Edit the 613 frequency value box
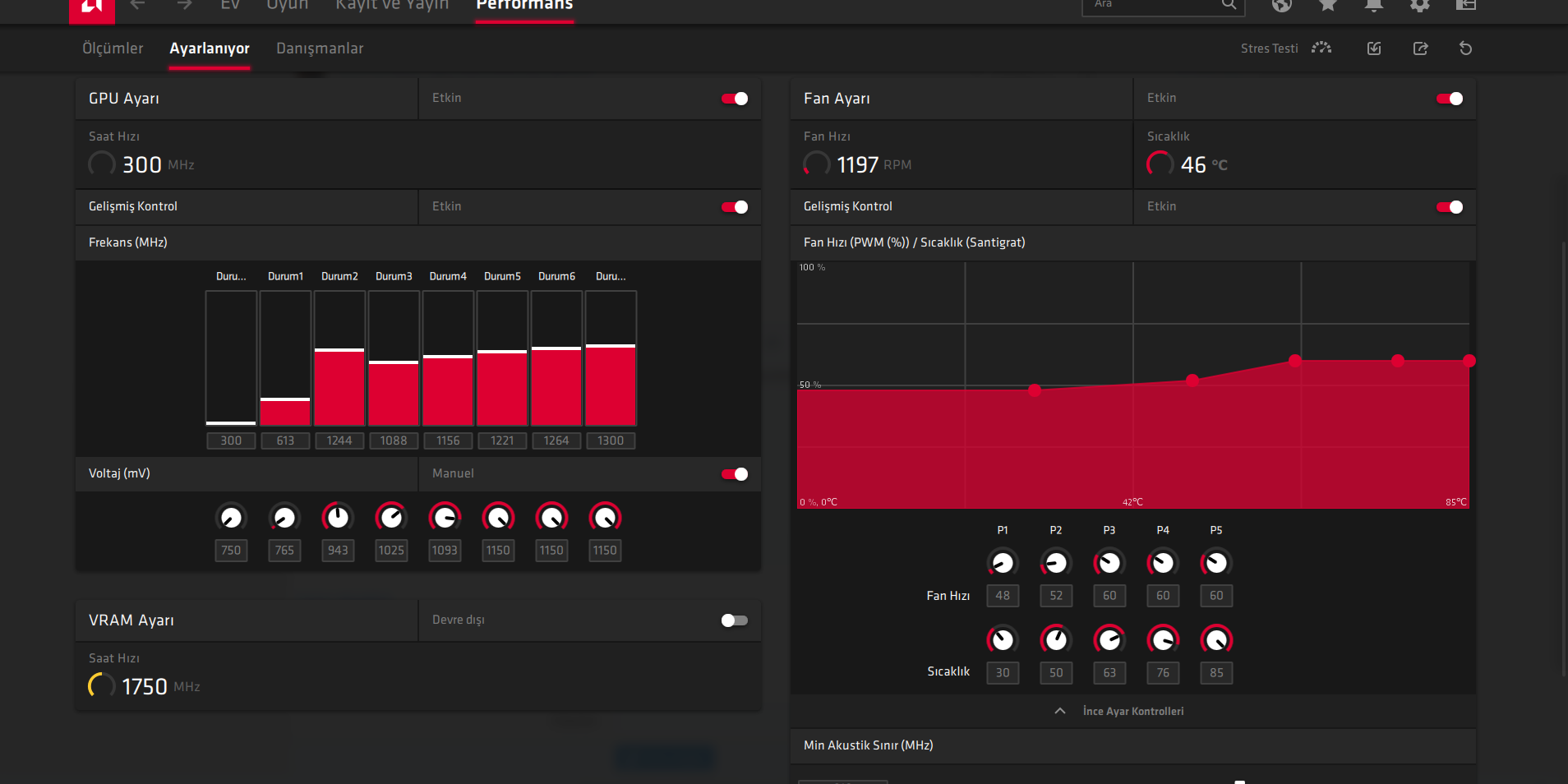The width and height of the screenshot is (1568, 784). coord(285,440)
